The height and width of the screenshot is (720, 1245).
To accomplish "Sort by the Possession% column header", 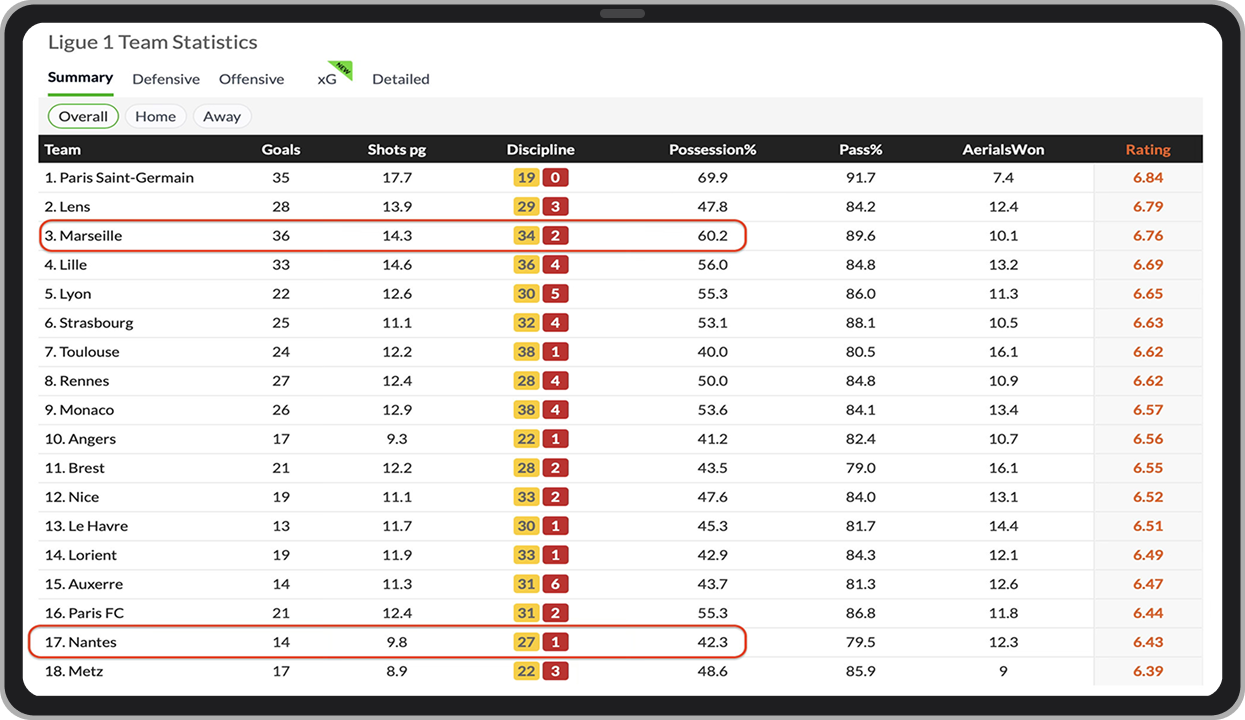I will [x=712, y=149].
